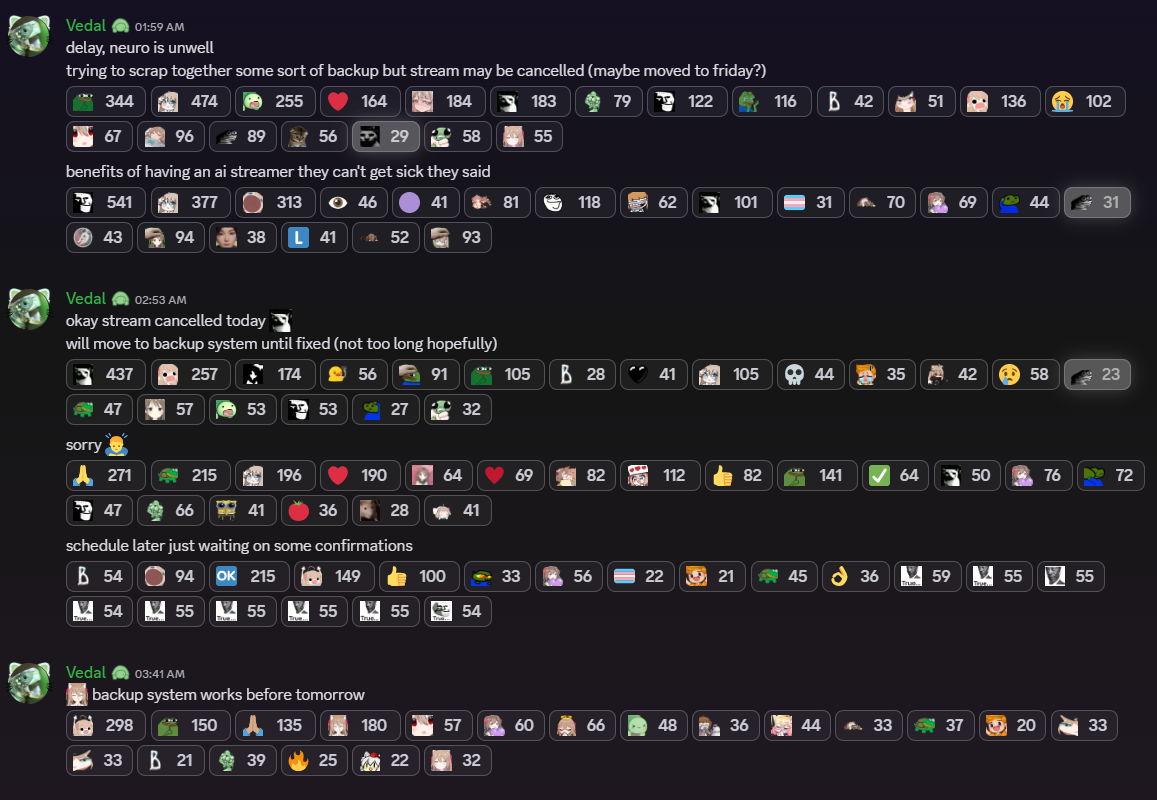Select the praying hands reaction with 271
Image resolution: width=1157 pixels, height=800 pixels.
point(106,476)
